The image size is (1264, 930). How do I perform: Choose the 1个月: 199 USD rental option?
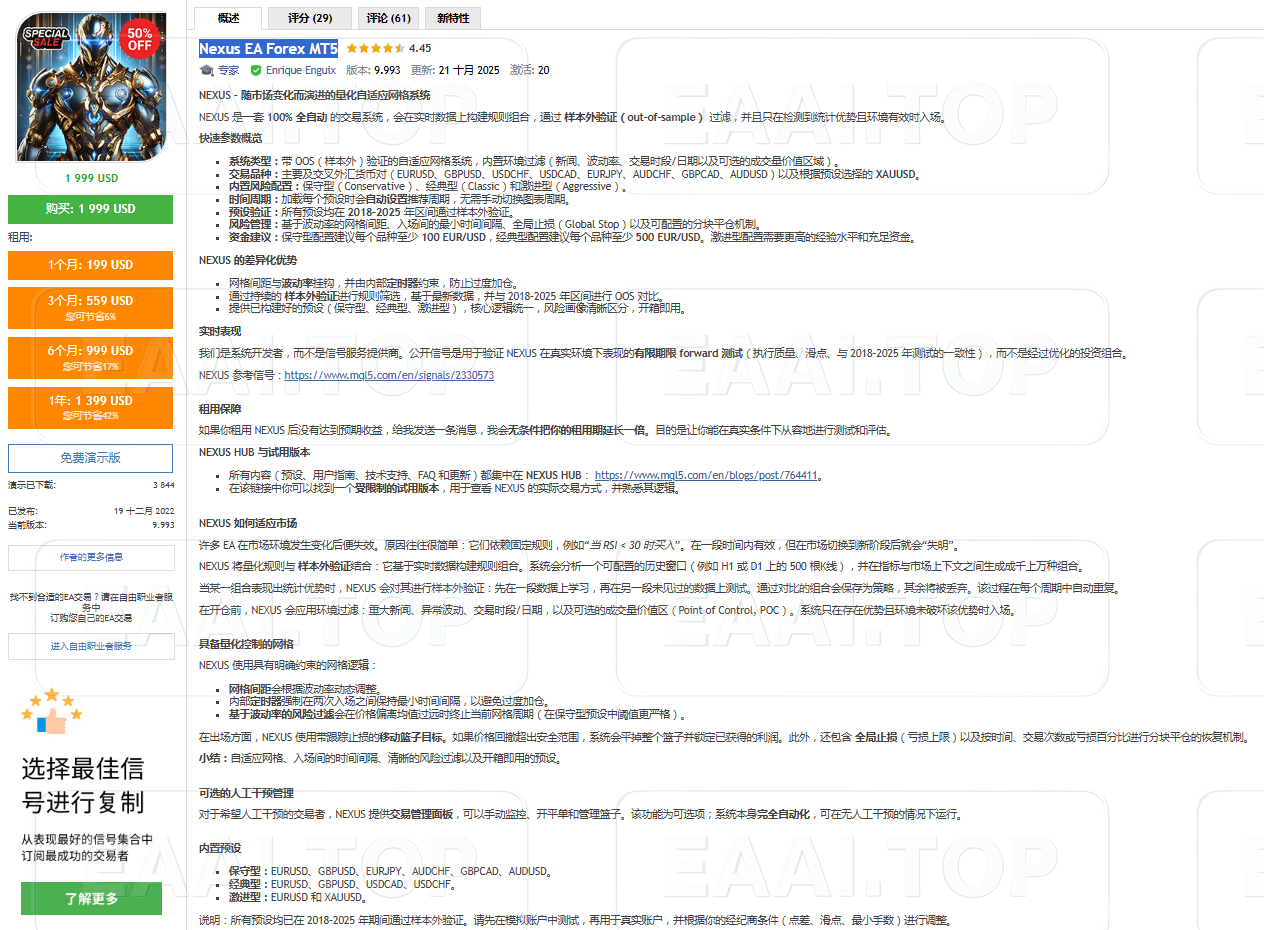tap(90, 265)
